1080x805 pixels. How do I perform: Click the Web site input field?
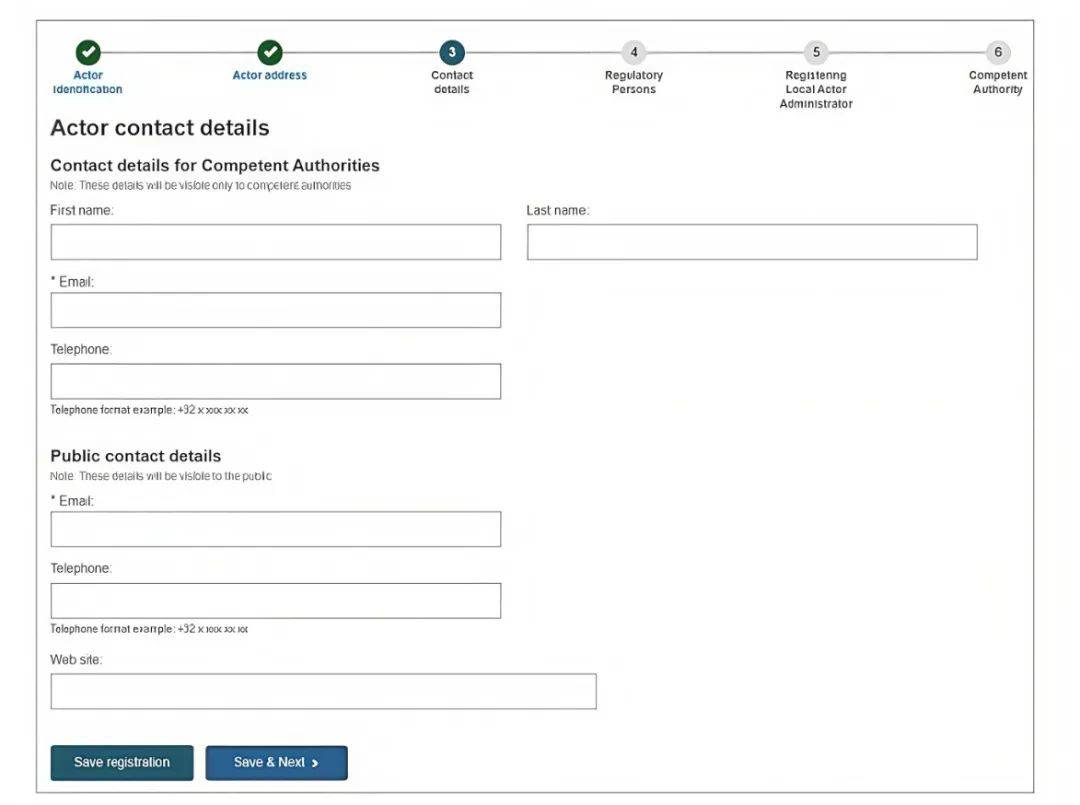tap(323, 691)
